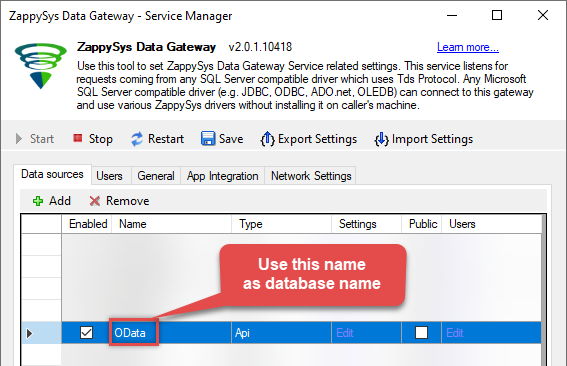
Task: Click the Save button label
Action: pos(231,139)
